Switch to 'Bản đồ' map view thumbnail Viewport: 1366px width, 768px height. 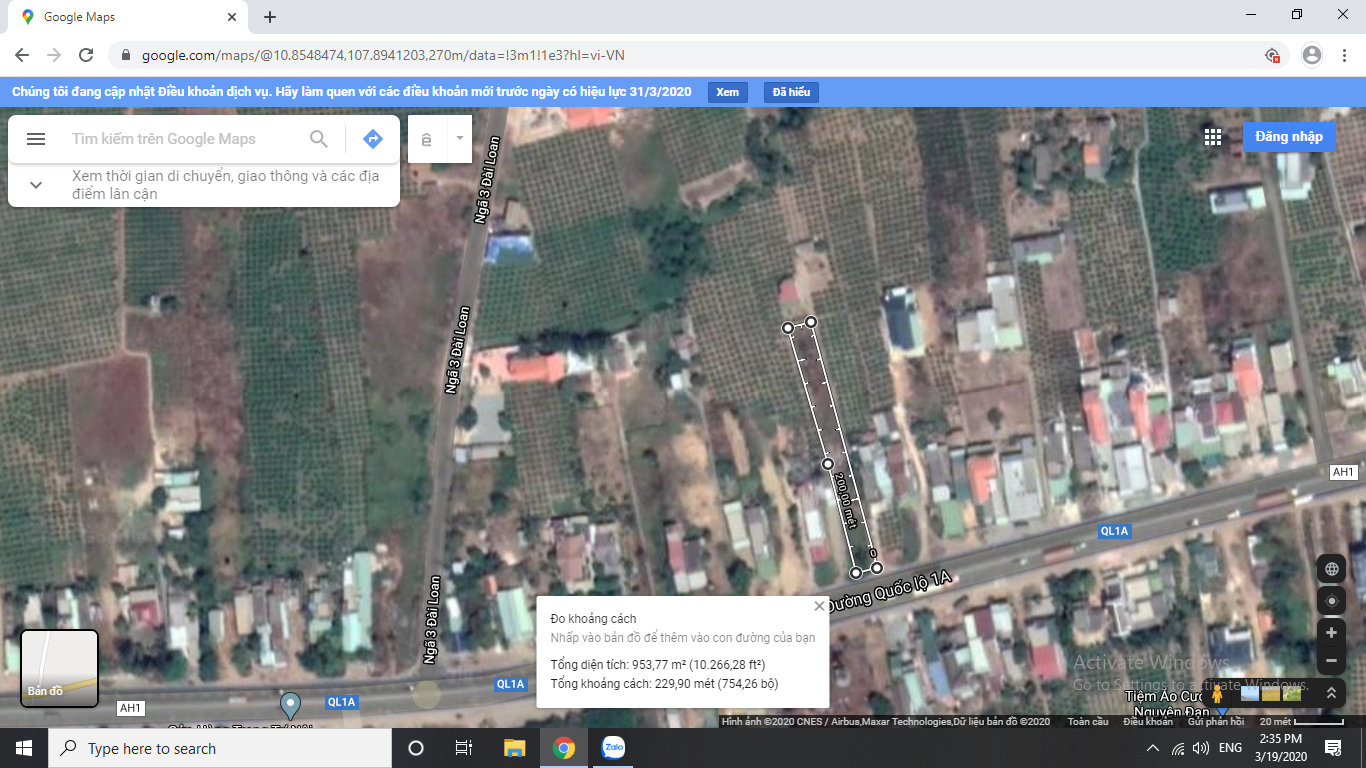[59, 668]
